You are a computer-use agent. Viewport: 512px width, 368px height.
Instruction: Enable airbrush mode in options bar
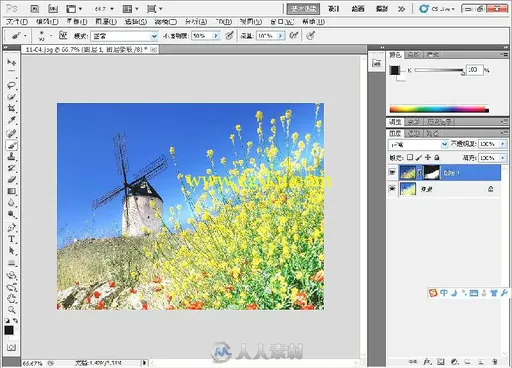[294, 35]
